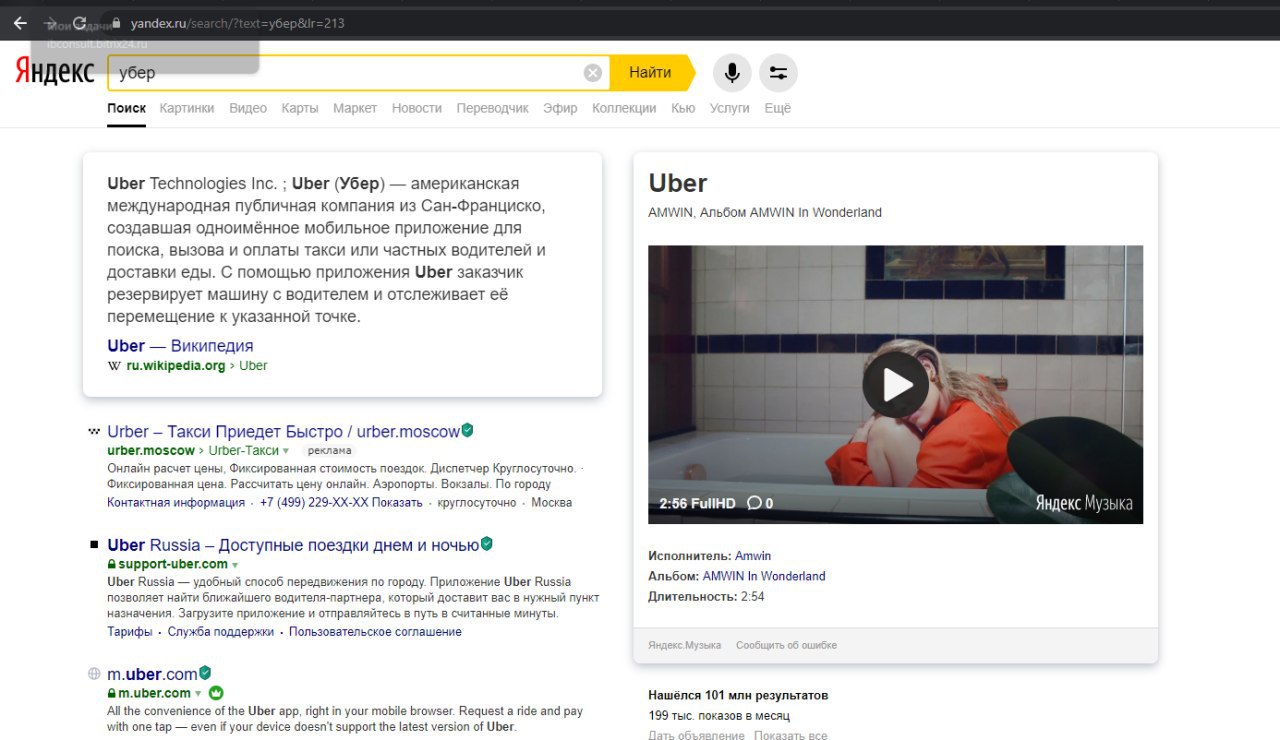Open the Карты tab

300,108
